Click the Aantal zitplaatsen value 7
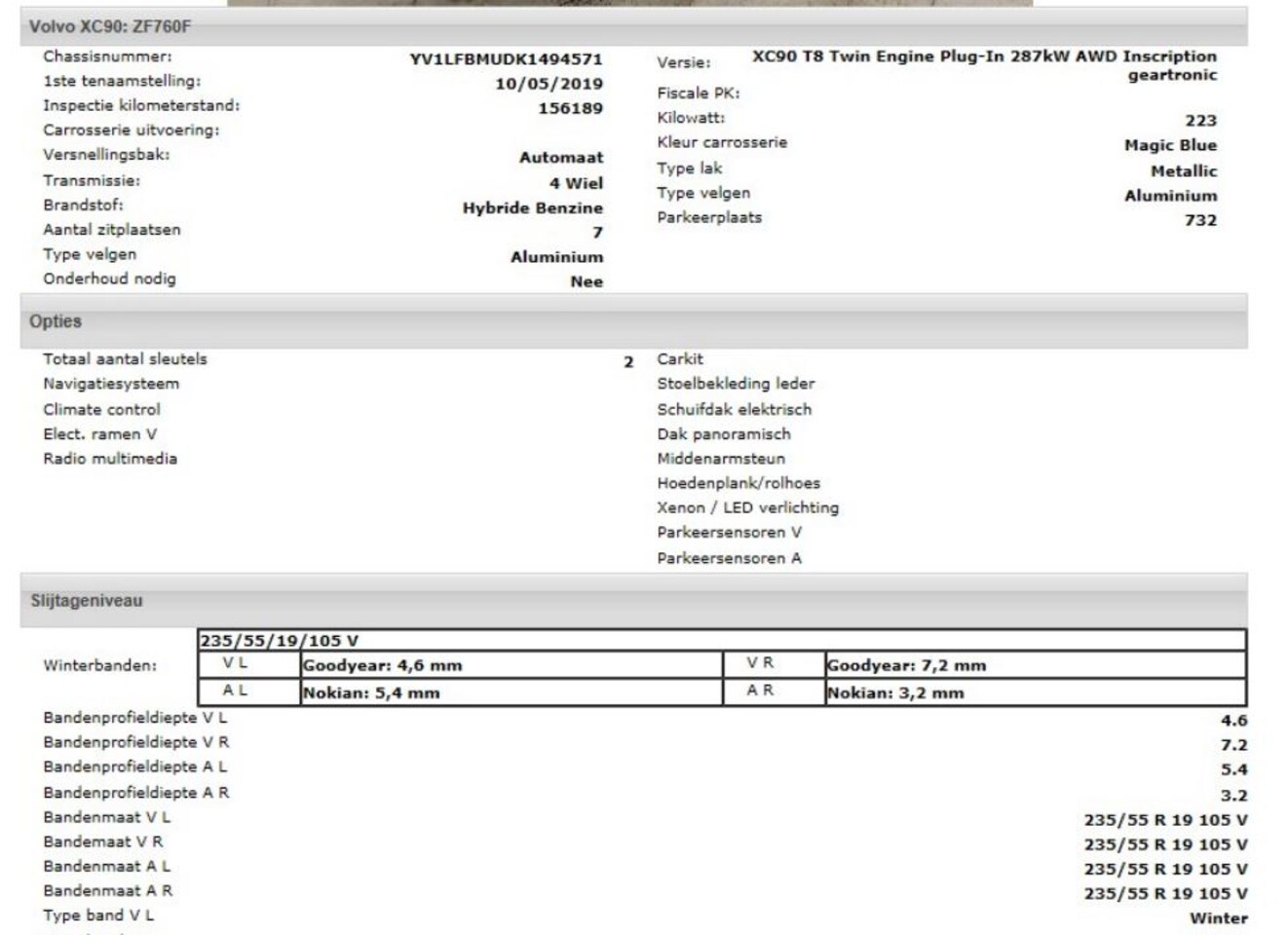Screen dimensions: 1288x935 [597, 233]
